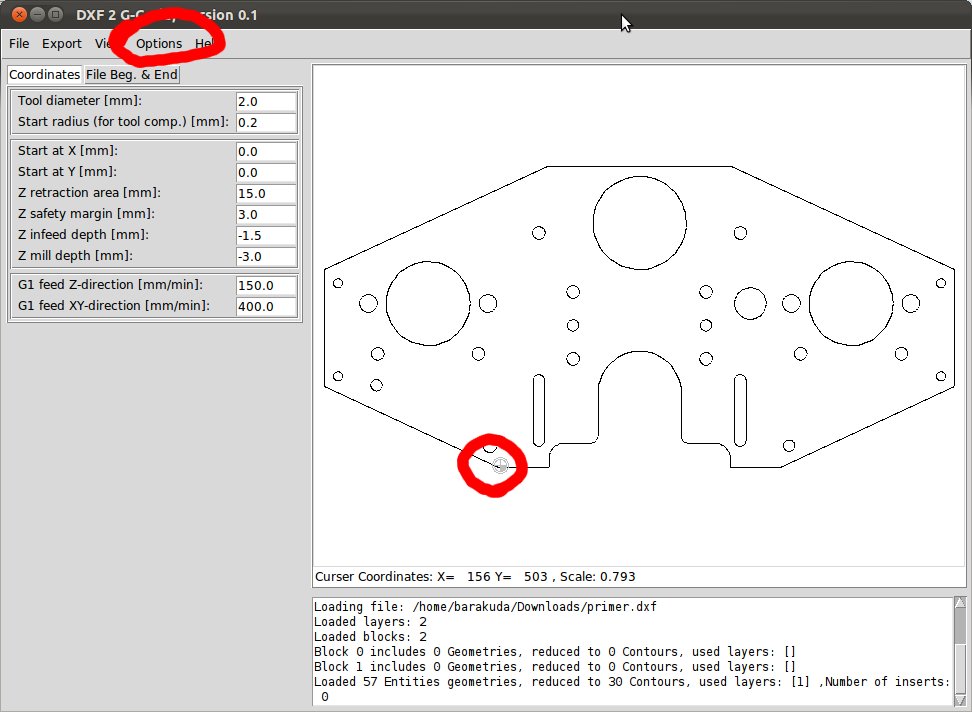Click the 'Scale: 0.793' status text

pyautogui.click(x=598, y=576)
